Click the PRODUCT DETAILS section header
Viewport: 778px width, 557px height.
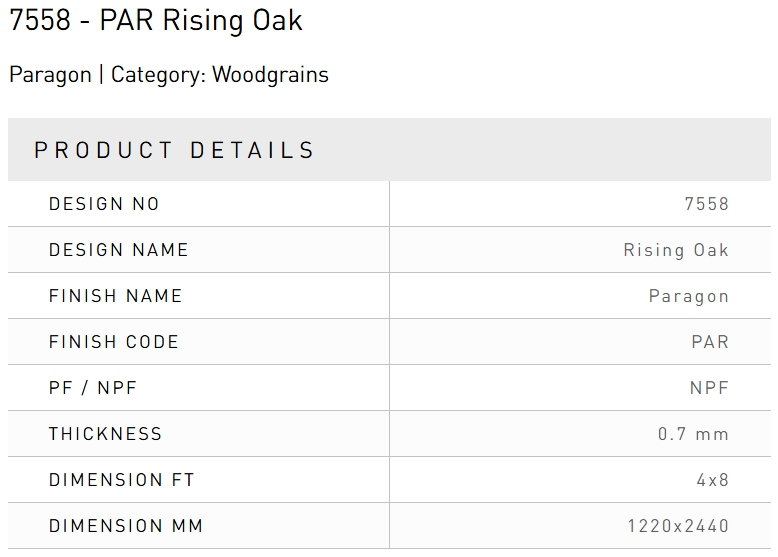(175, 150)
